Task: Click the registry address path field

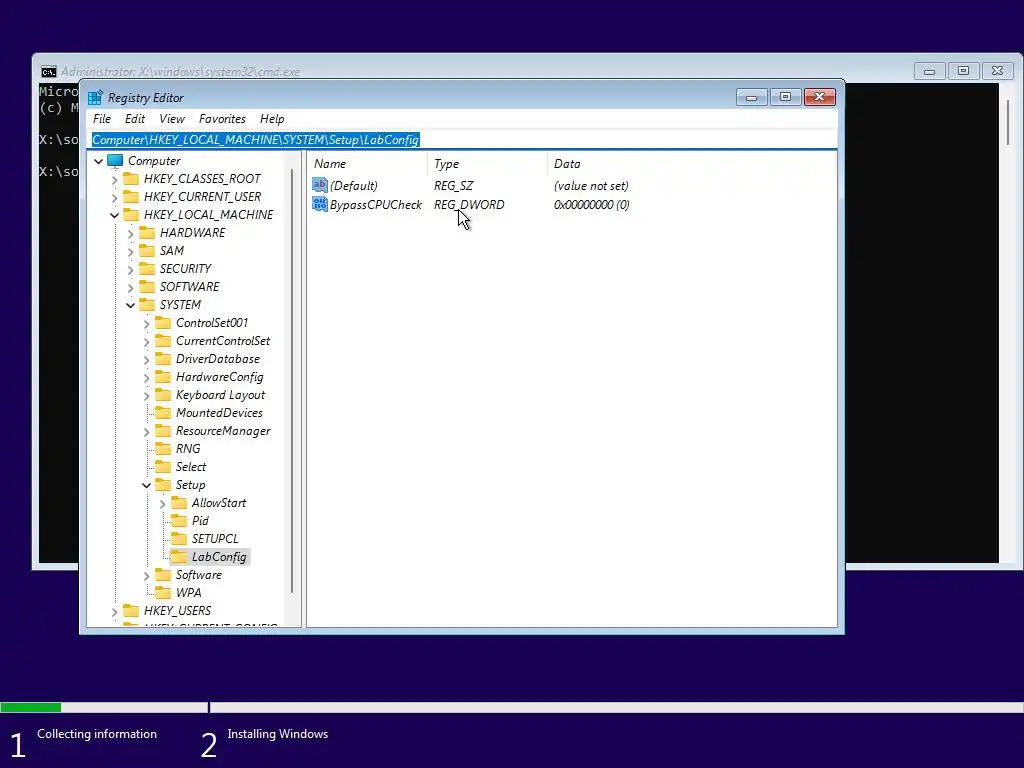Action: (462, 140)
